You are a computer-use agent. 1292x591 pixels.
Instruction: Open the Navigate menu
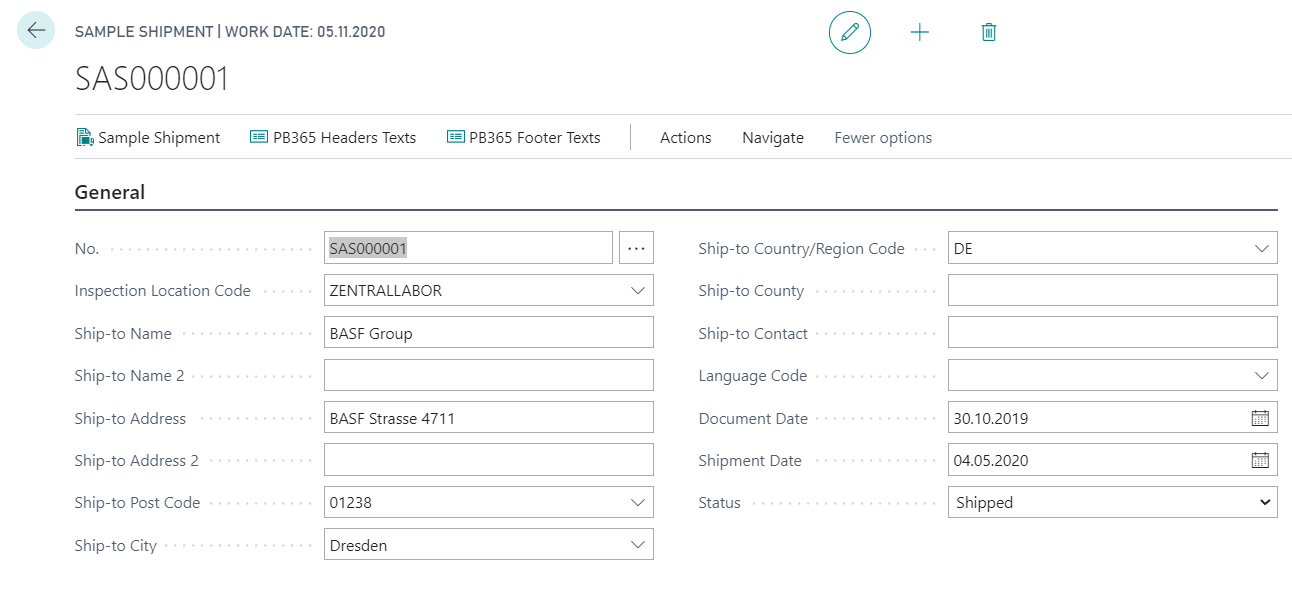point(773,138)
